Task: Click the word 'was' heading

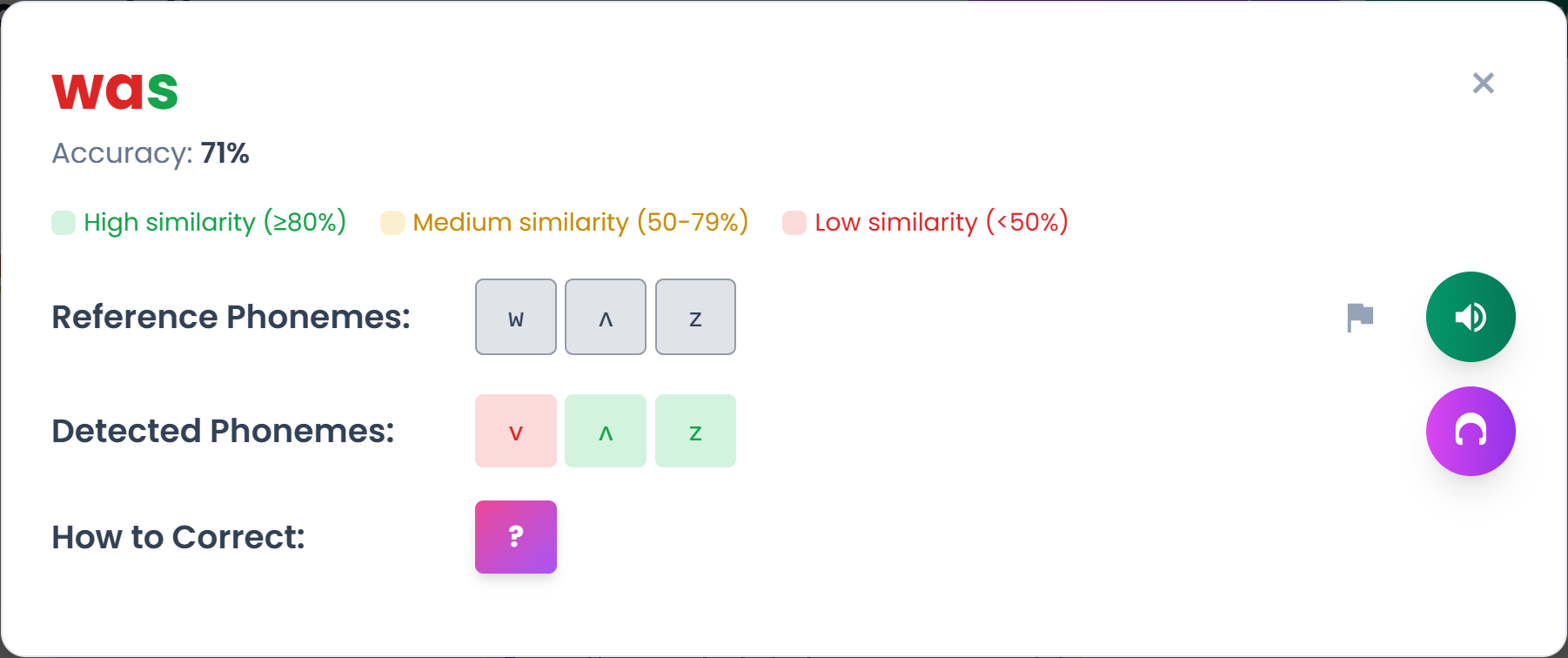Action: pos(115,90)
